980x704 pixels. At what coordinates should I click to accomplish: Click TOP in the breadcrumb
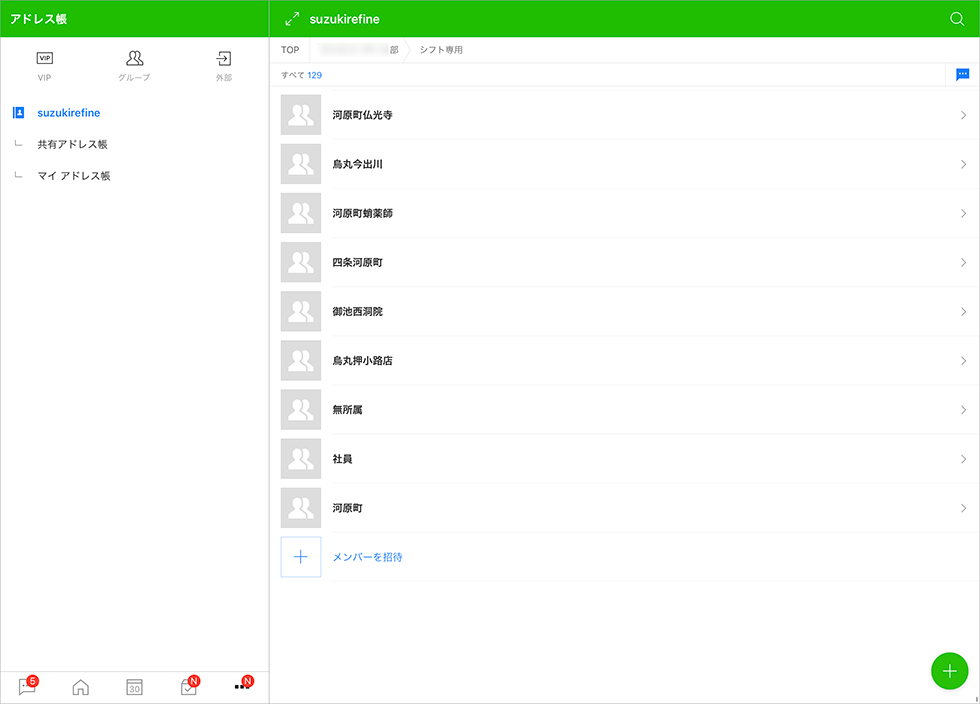tap(290, 50)
